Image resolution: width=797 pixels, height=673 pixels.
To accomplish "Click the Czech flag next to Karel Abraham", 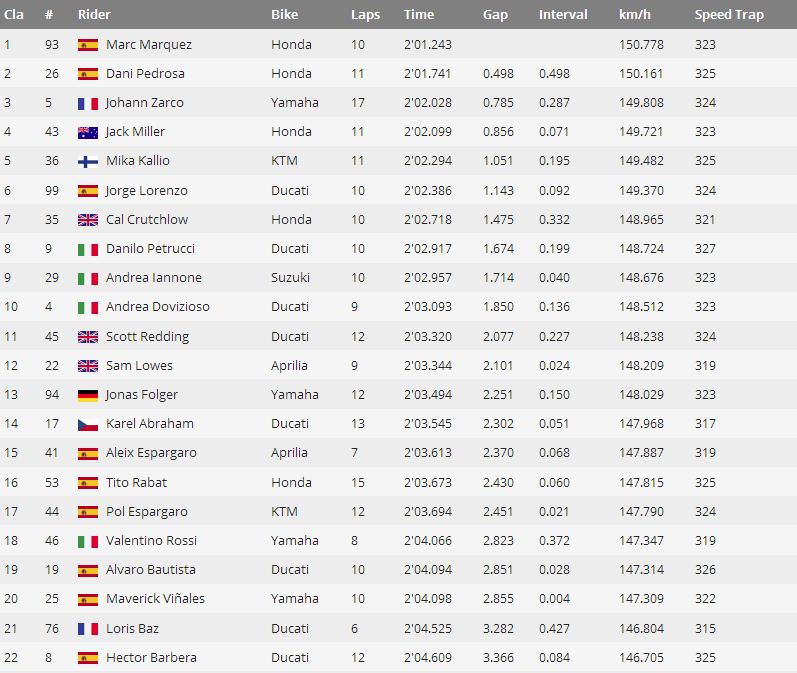I will pyautogui.click(x=87, y=424).
